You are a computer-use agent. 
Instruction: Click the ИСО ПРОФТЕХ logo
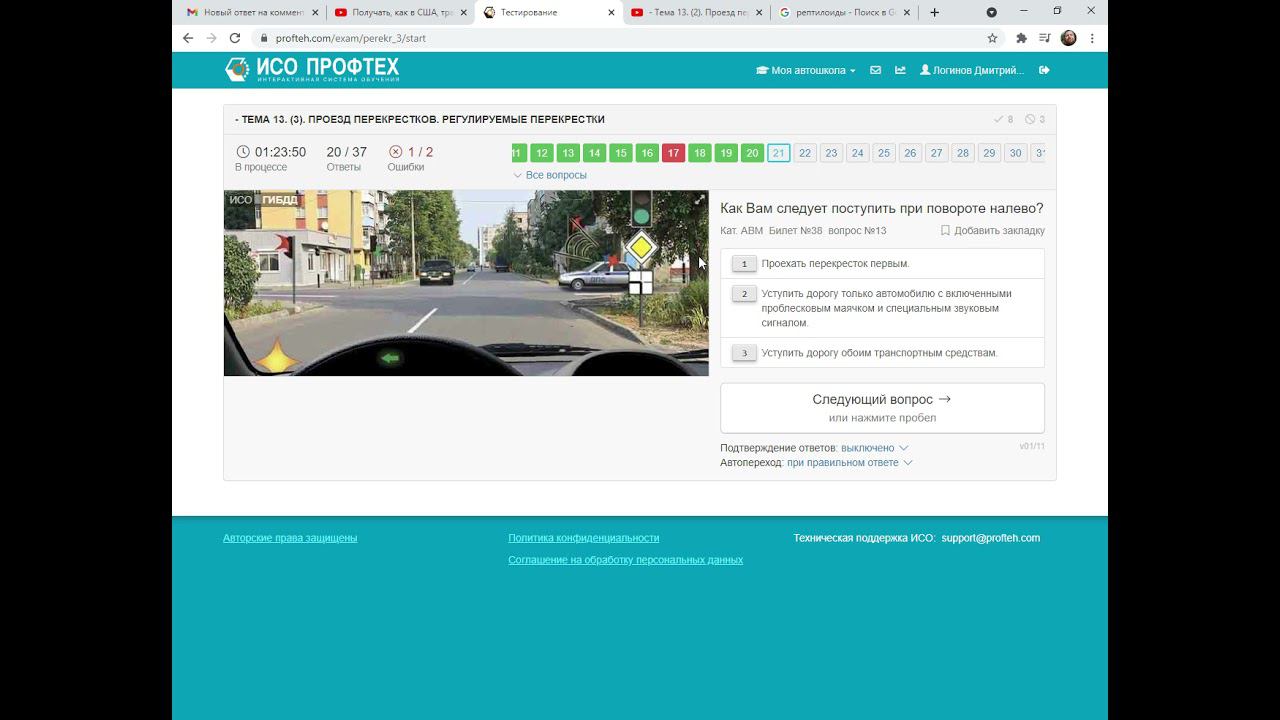(312, 69)
